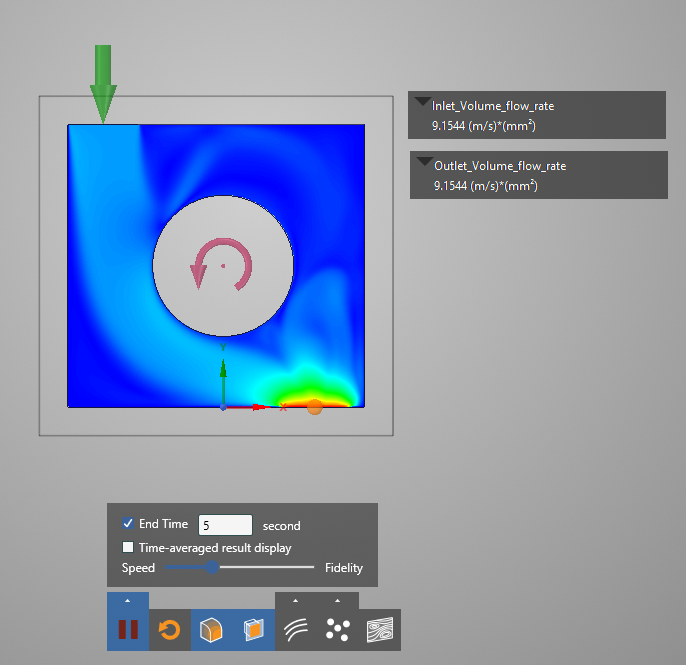This screenshot has width=686, height=665.
Task: Collapse the Outlet_Volume_flow_rate monitor
Action: click(424, 161)
